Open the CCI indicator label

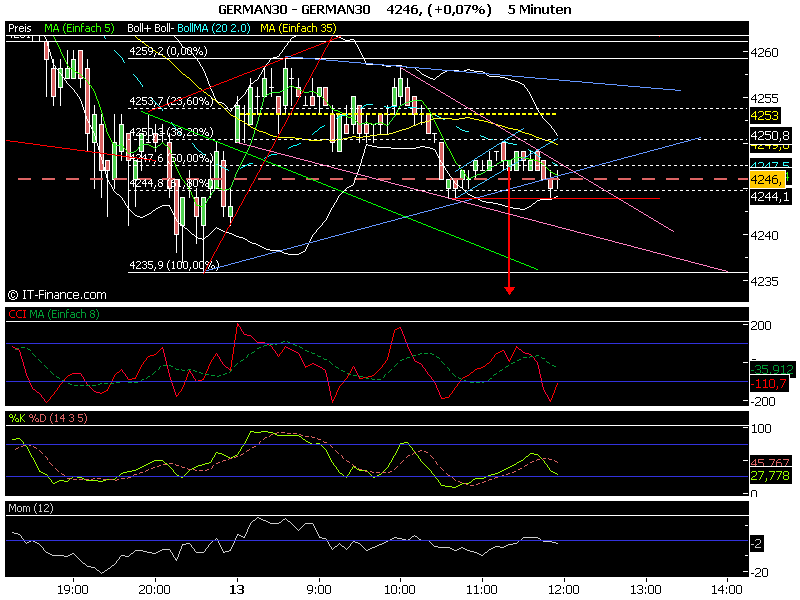tap(17, 314)
